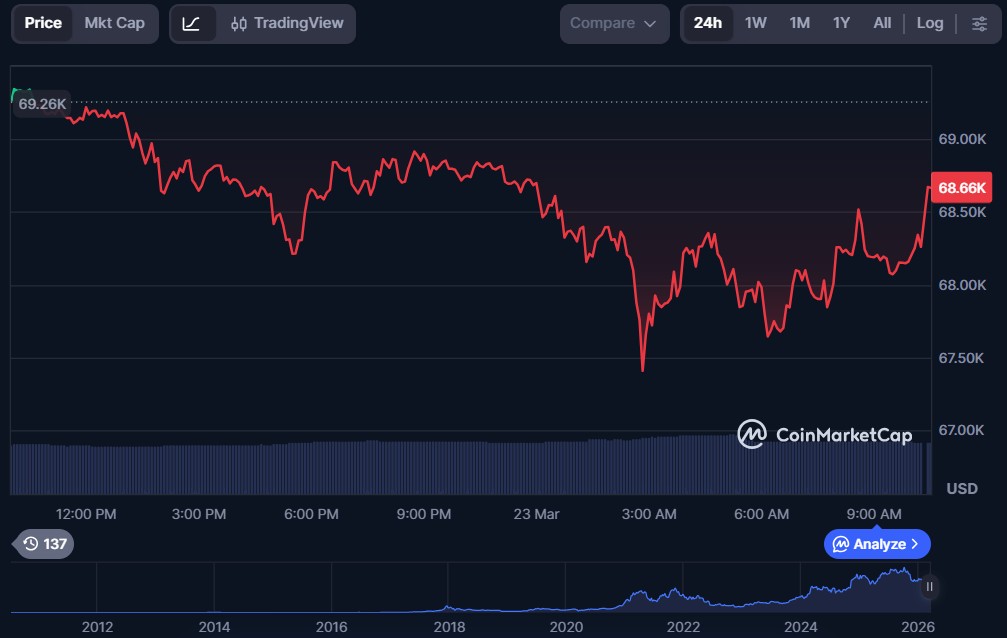Click the Analyze sparkle logo icon
Image resolution: width=1007 pixels, height=638 pixels.
point(842,544)
